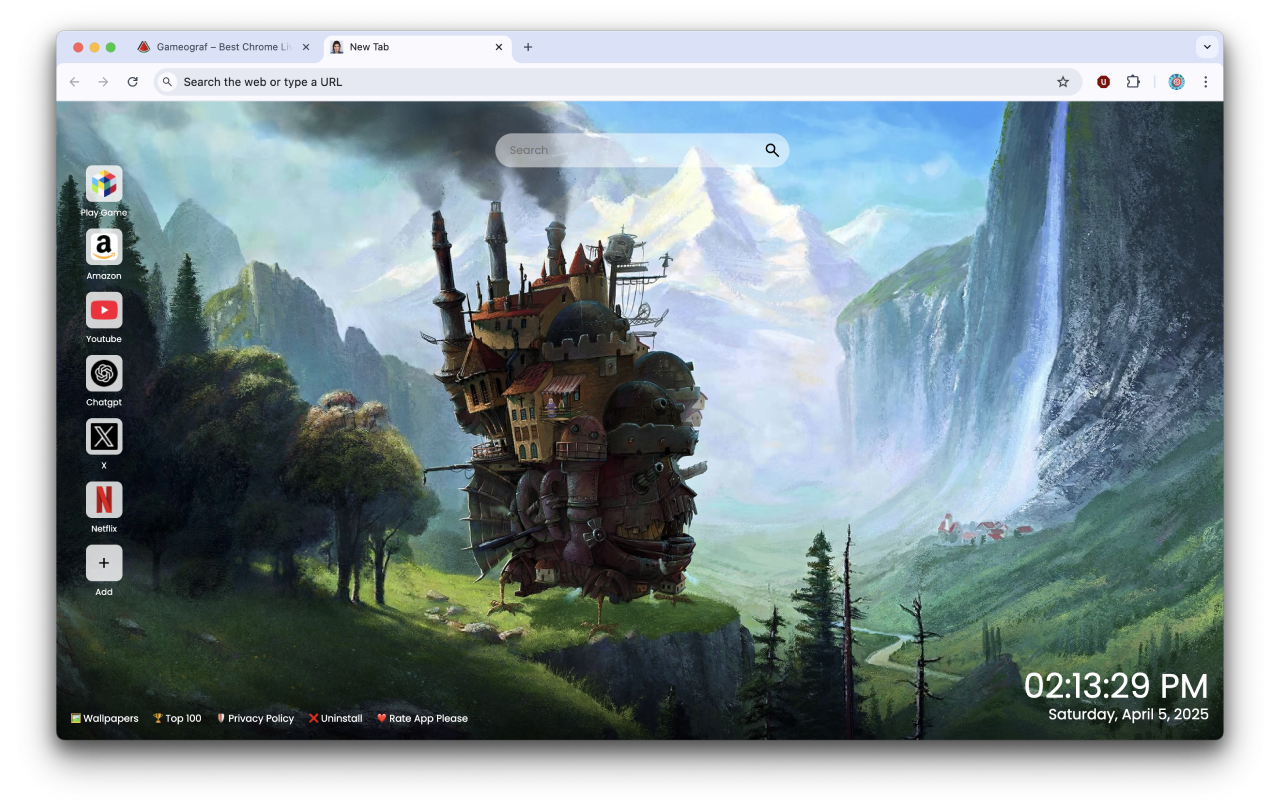View the Top 100 list
1280x800 pixels.
(177, 717)
